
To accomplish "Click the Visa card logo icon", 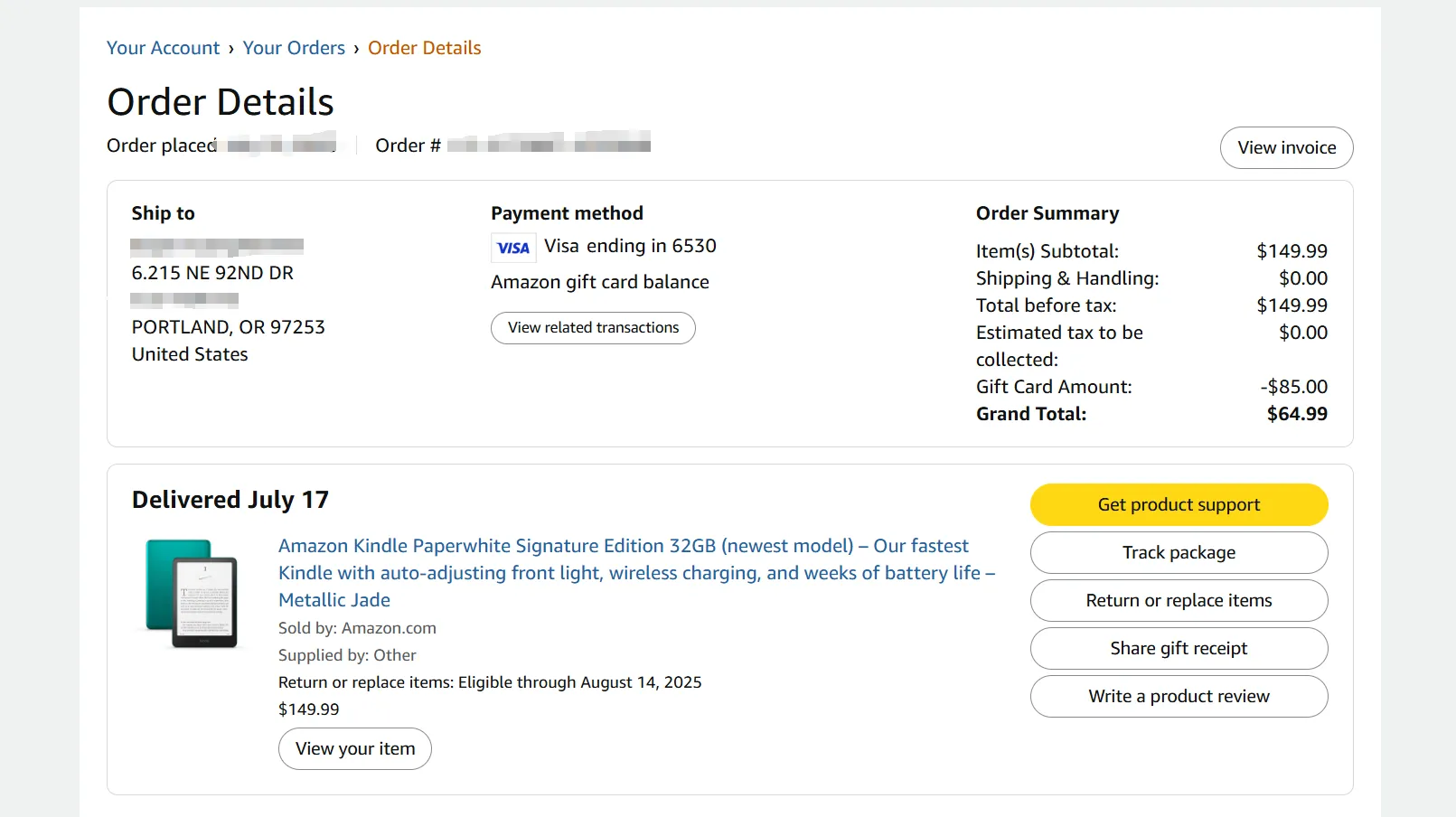I will [513, 248].
